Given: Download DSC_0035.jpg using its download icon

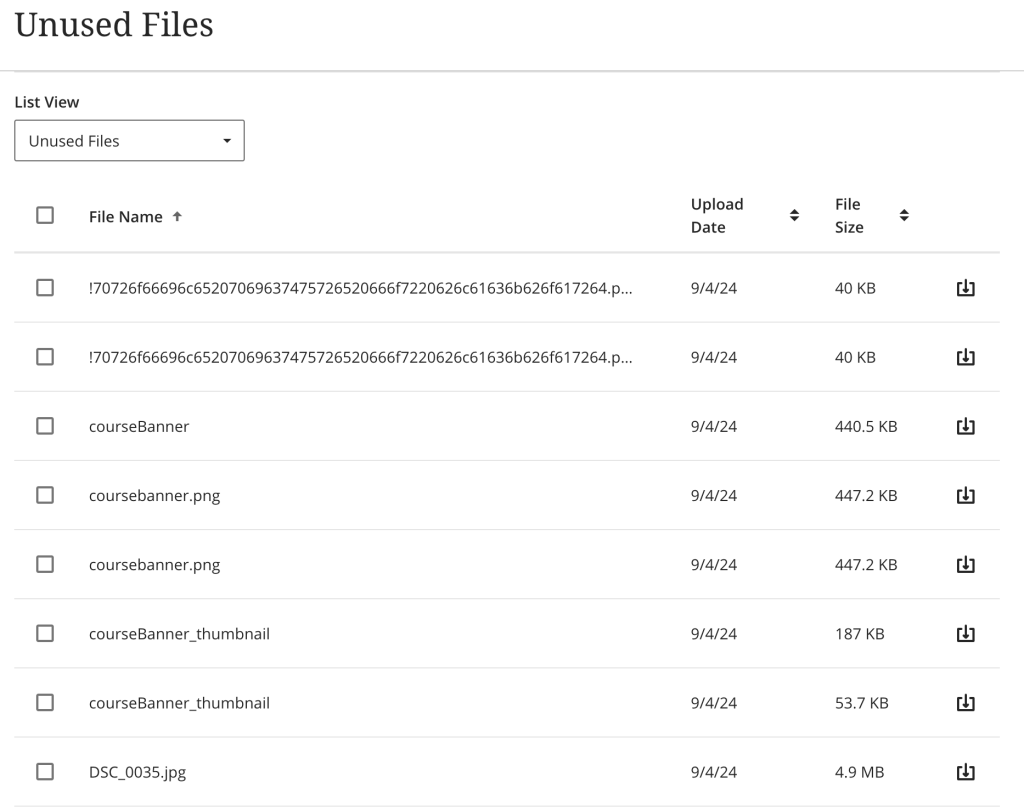Looking at the screenshot, I should pos(965,772).
